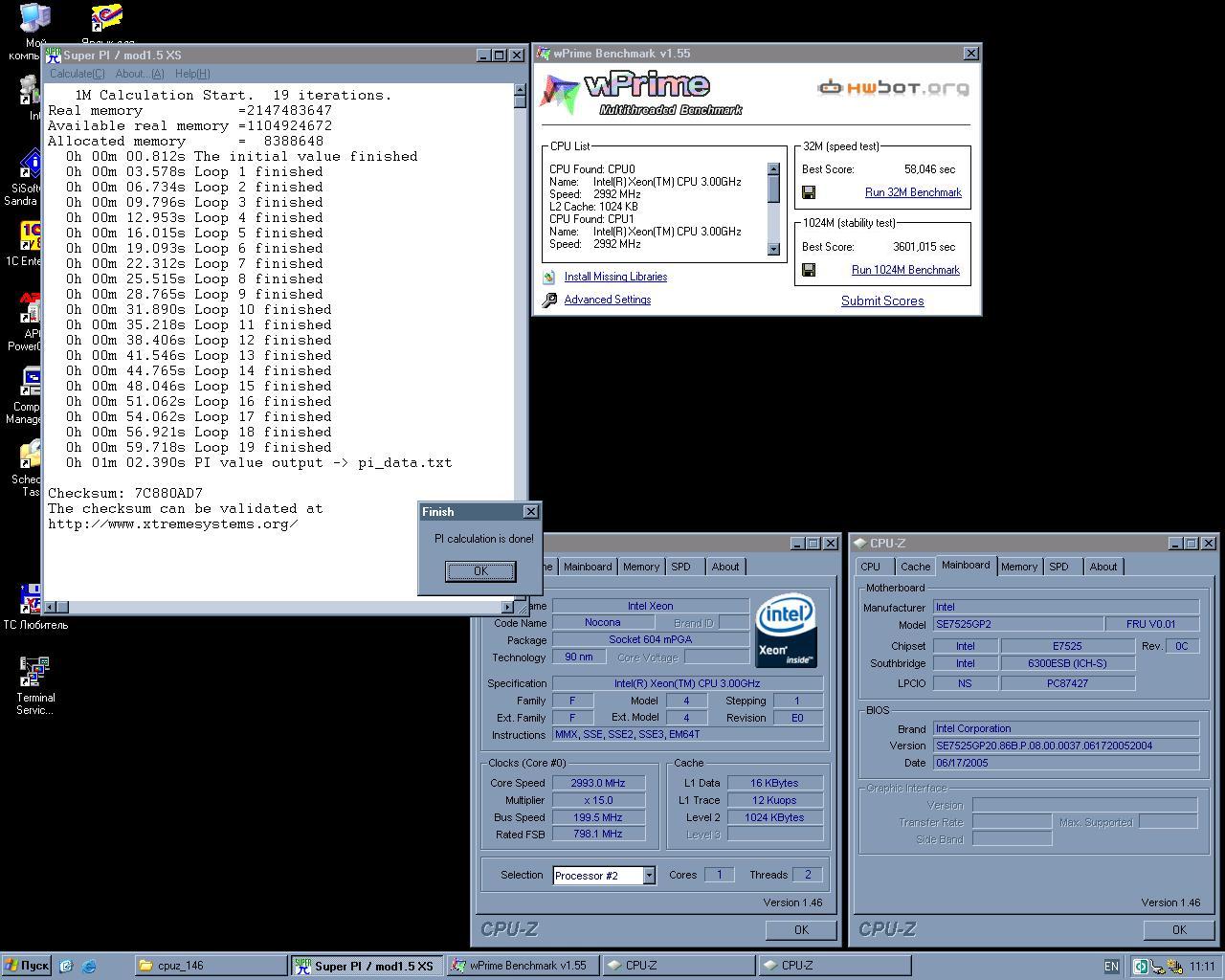The image size is (1225, 980).
Task: Click Advanced Settings link
Action: (608, 300)
